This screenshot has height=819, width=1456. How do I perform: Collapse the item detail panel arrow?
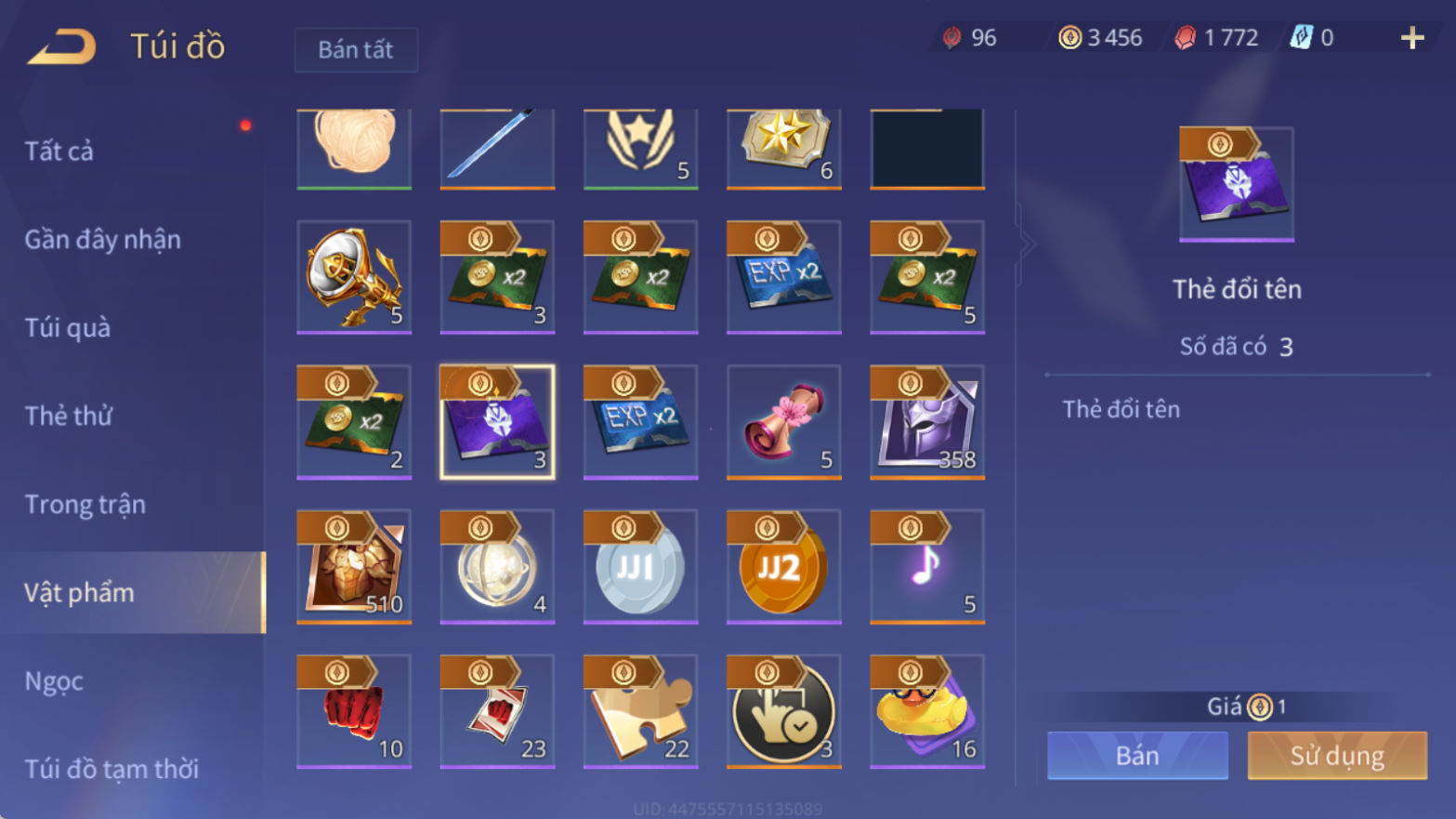tap(1026, 244)
